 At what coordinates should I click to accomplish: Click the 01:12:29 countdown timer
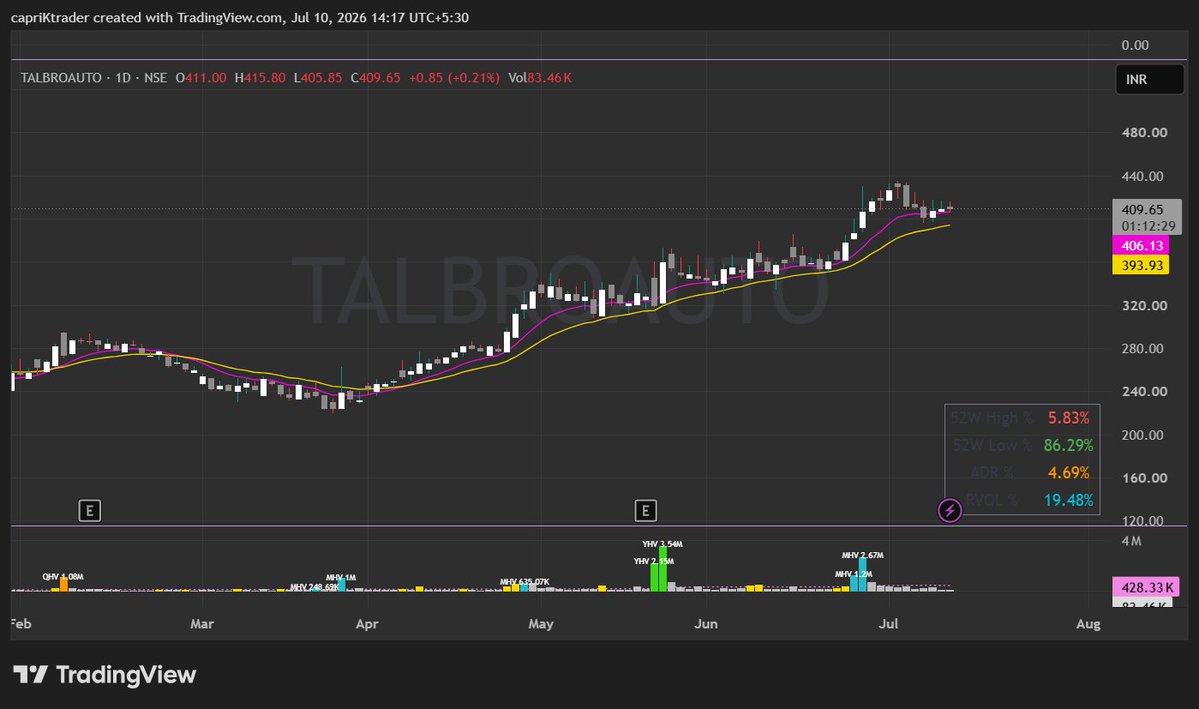click(x=1149, y=226)
